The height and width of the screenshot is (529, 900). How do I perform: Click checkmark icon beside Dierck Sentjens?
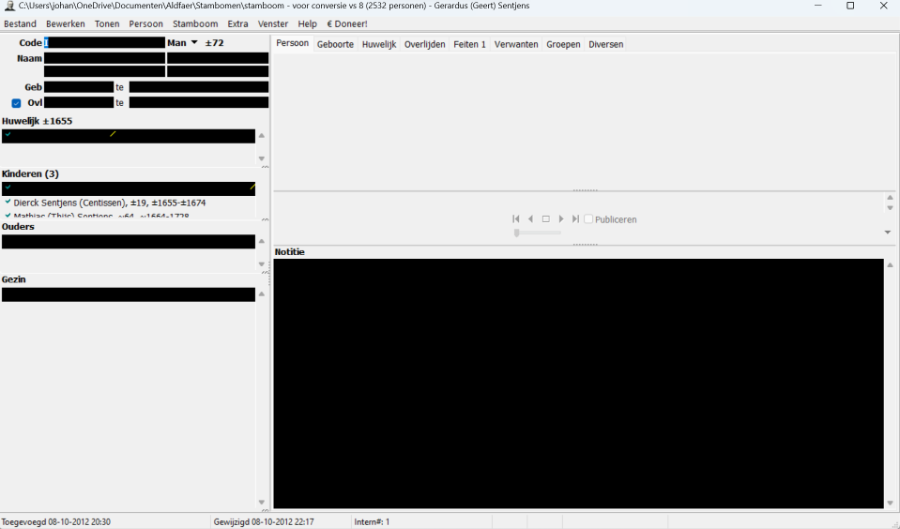point(8,202)
